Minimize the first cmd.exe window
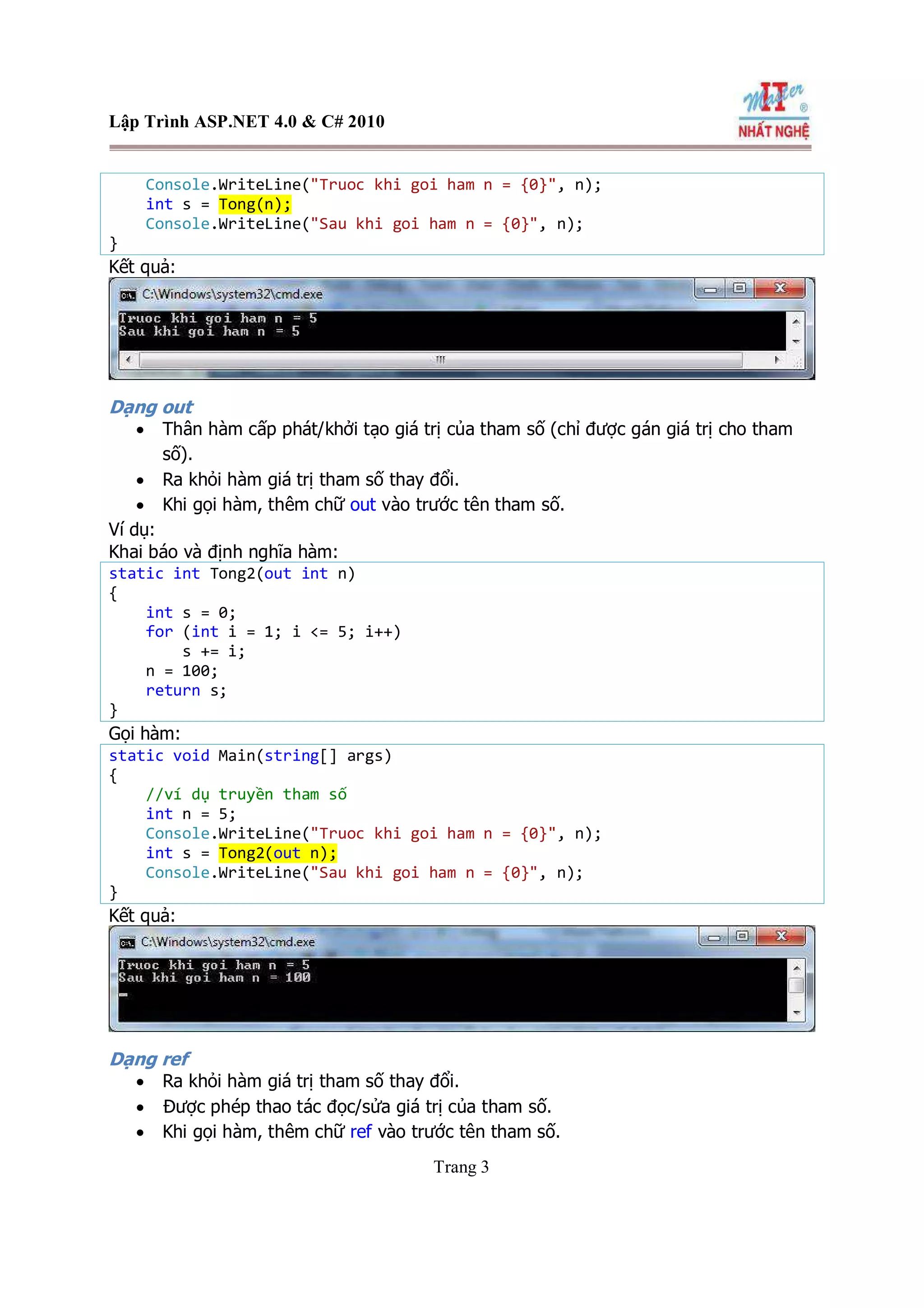 click(x=710, y=289)
